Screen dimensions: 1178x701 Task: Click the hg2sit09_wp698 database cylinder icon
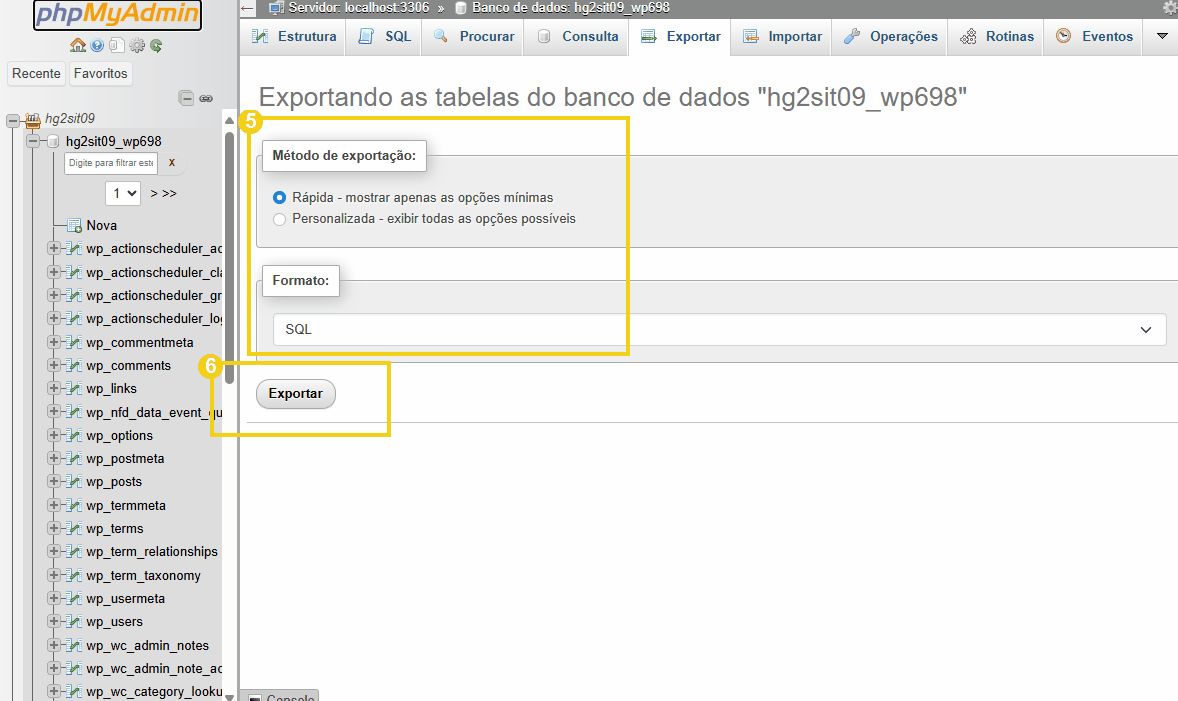(x=53, y=141)
